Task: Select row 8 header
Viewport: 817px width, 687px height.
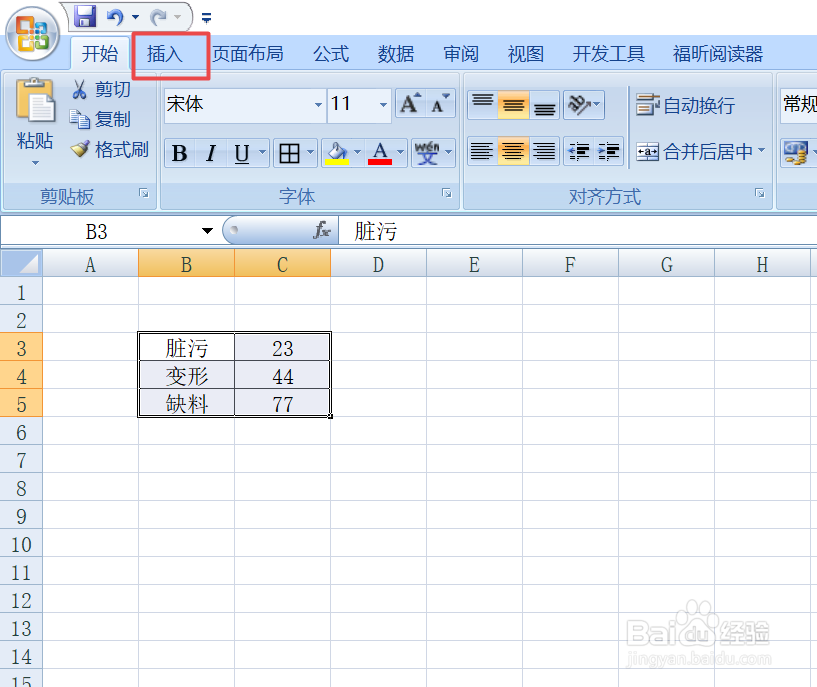Action: [21, 489]
